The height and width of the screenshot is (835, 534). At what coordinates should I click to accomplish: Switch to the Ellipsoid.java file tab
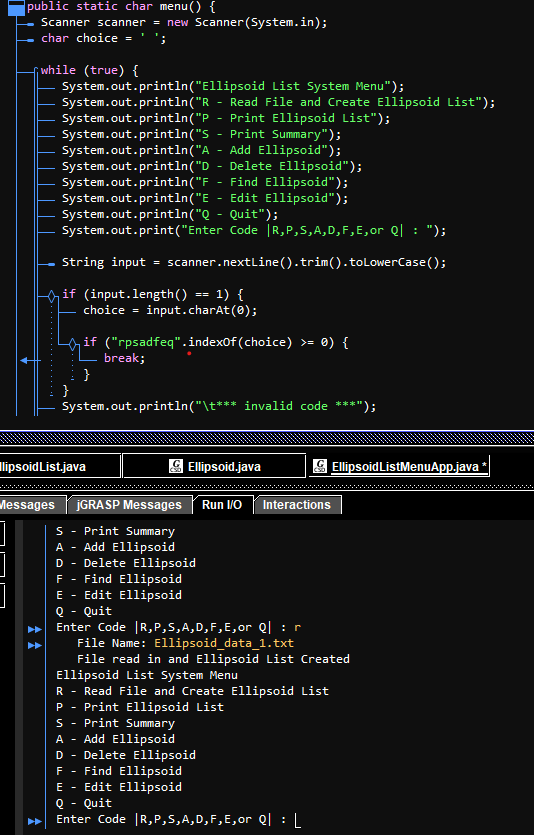point(214,466)
